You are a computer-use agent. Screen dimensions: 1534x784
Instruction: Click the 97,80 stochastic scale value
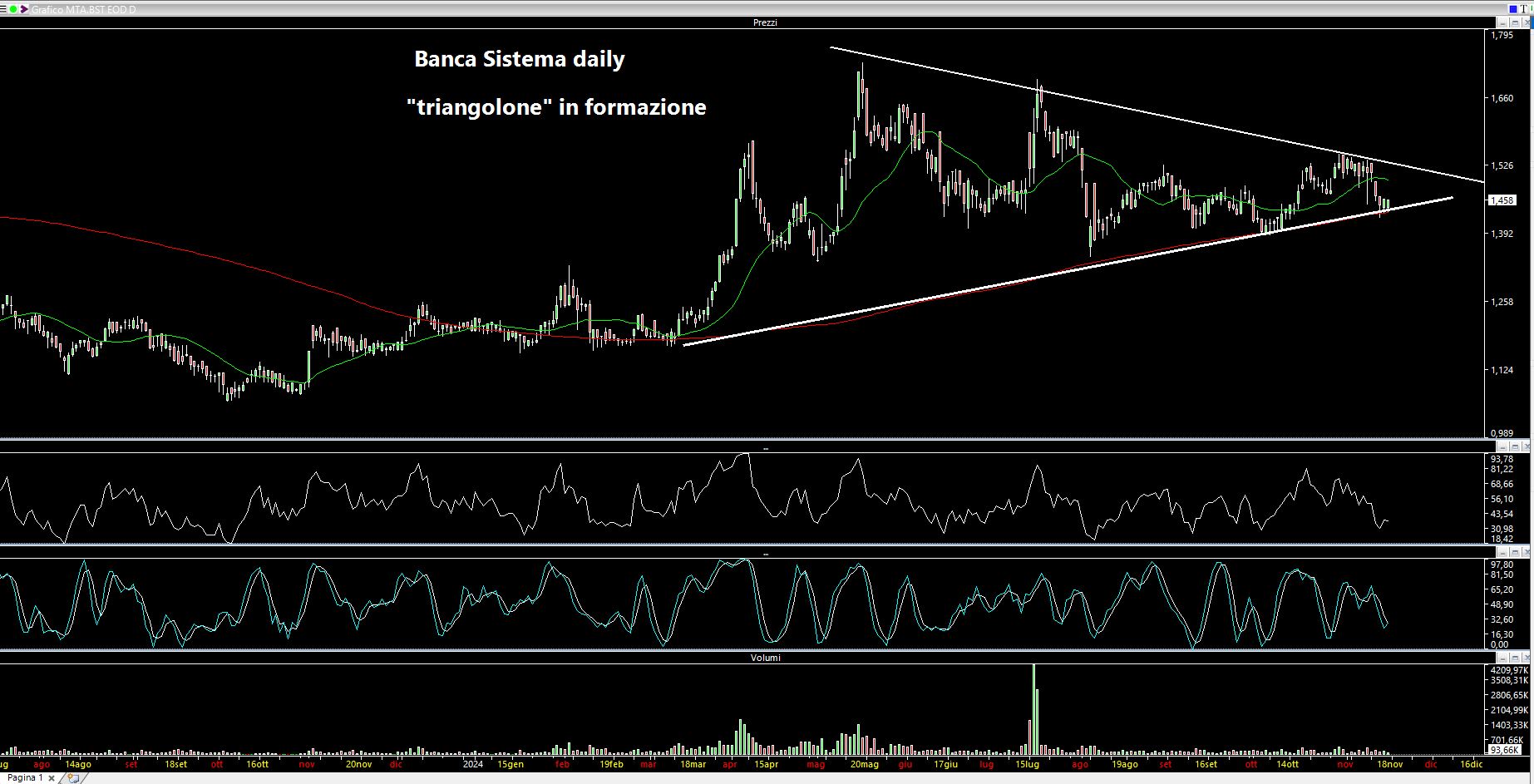(1502, 565)
